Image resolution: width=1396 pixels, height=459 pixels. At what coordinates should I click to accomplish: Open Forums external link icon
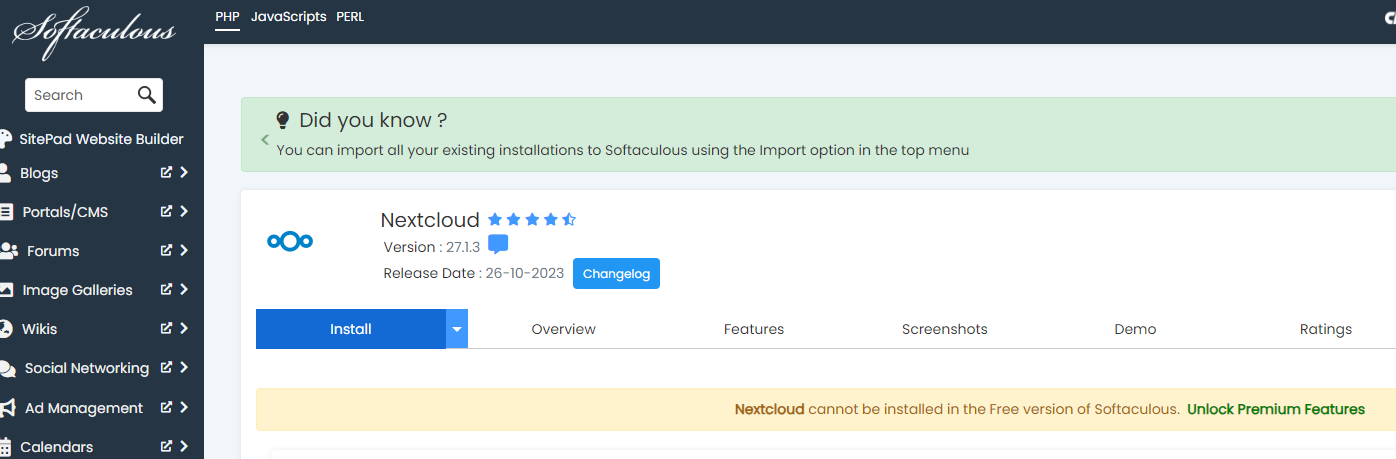click(x=167, y=251)
